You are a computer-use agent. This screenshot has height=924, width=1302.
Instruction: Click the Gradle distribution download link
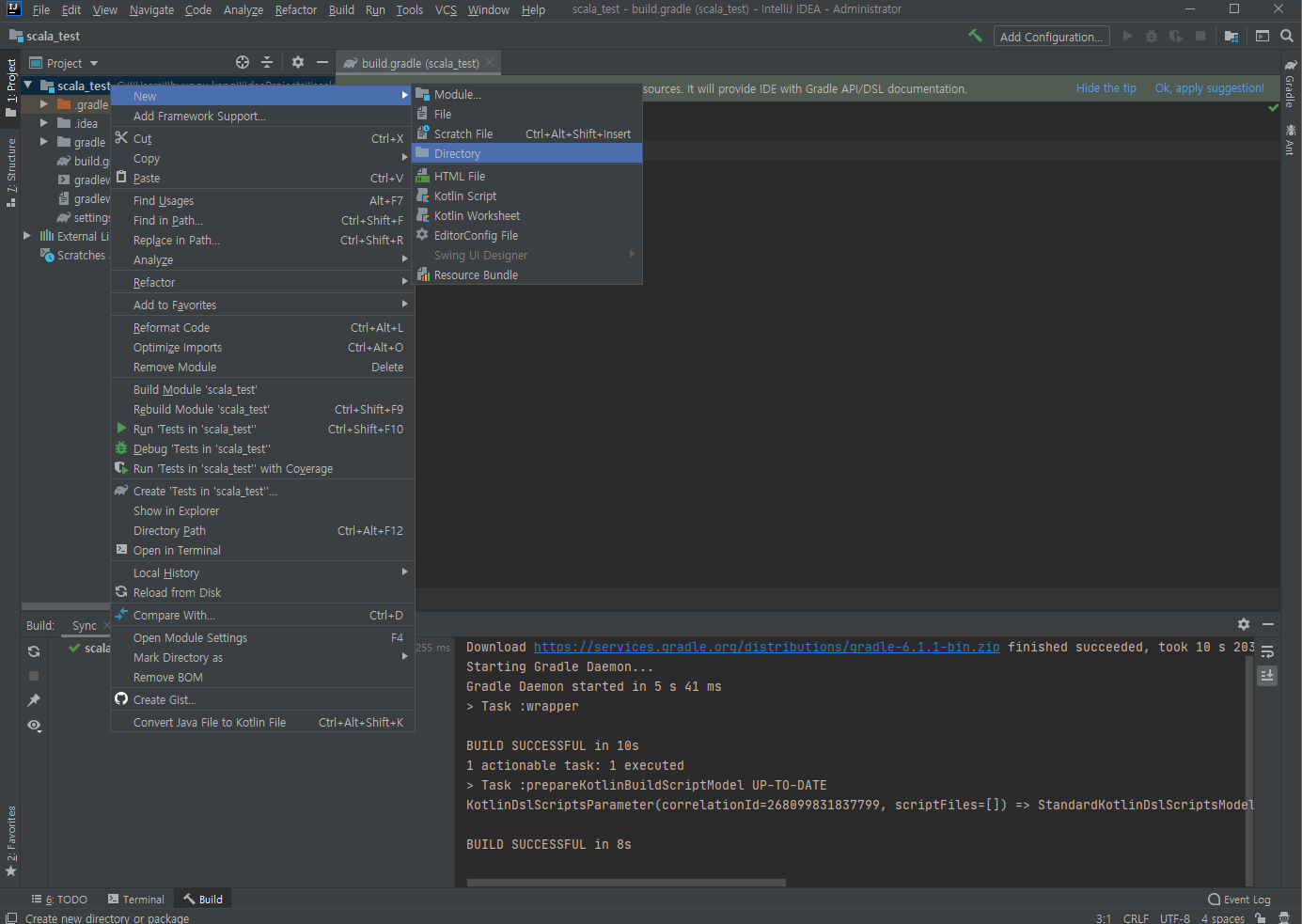766,647
